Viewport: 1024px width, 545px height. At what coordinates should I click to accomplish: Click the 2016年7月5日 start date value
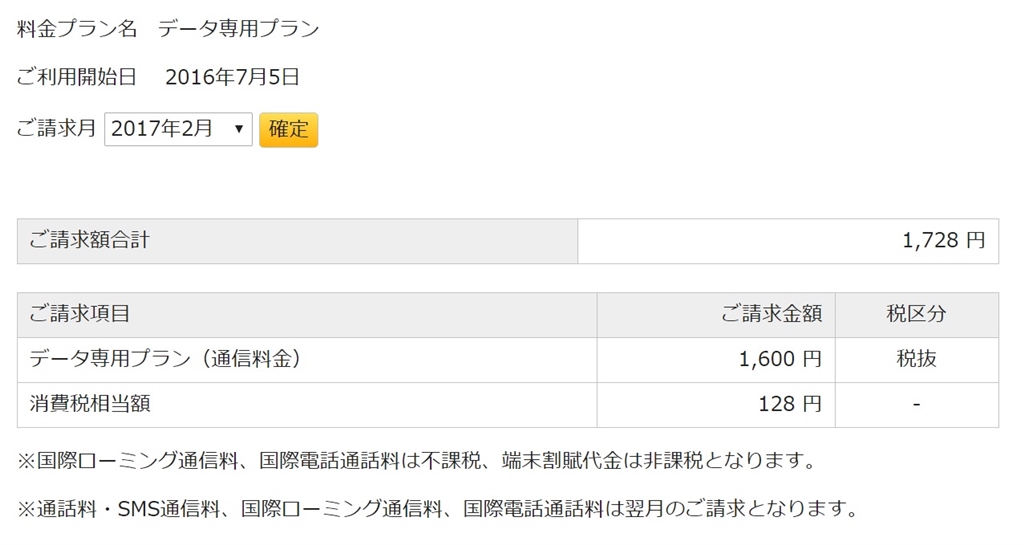(232, 78)
